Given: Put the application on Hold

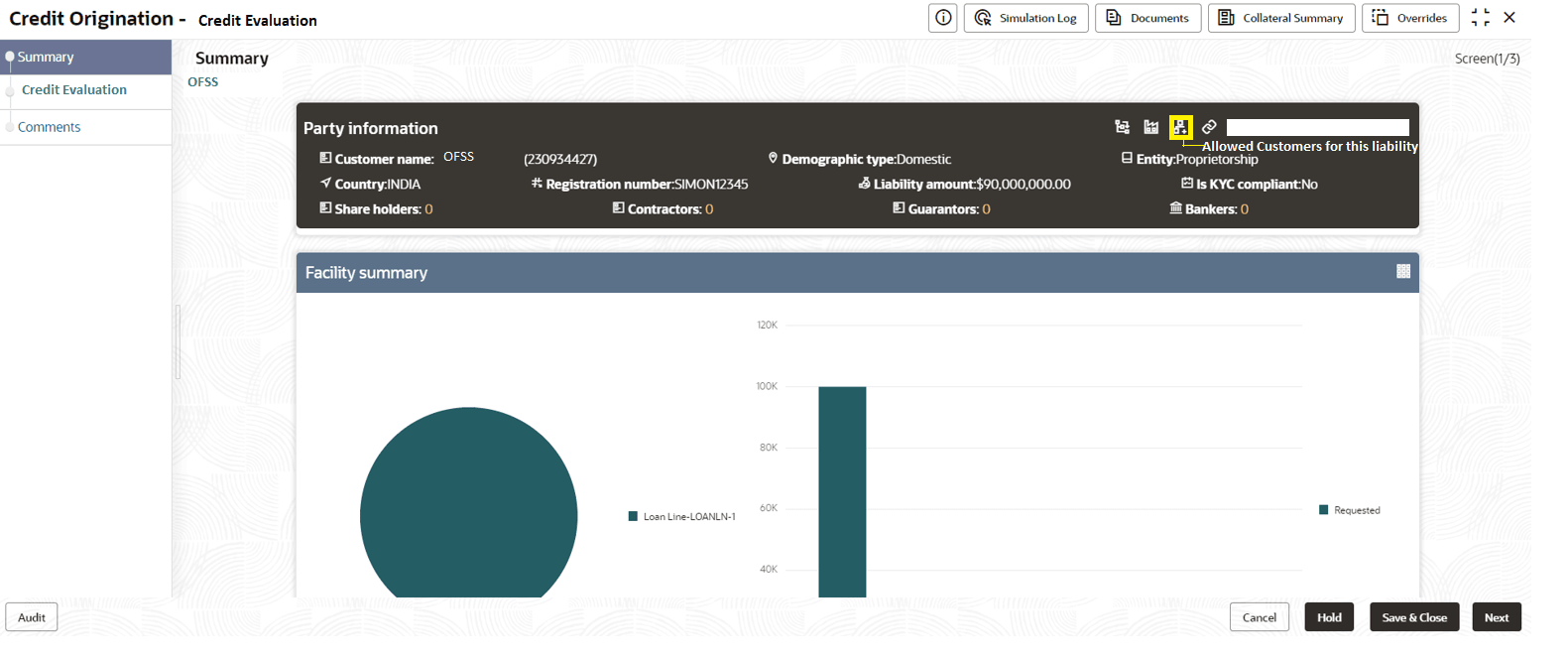Looking at the screenshot, I should [x=1329, y=617].
